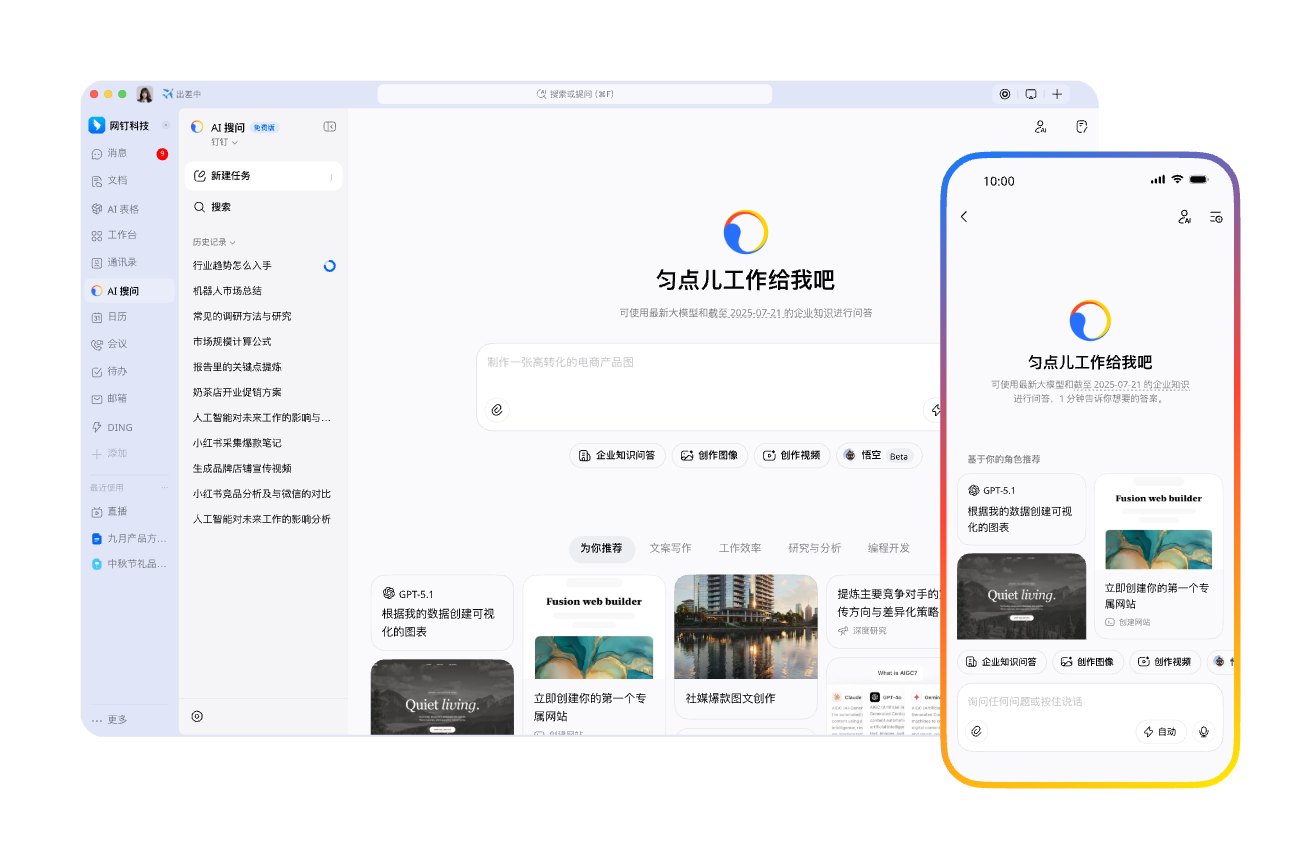Open history item 奶茶店开业促销方案
Viewport: 1314px width, 862px height.
point(237,392)
